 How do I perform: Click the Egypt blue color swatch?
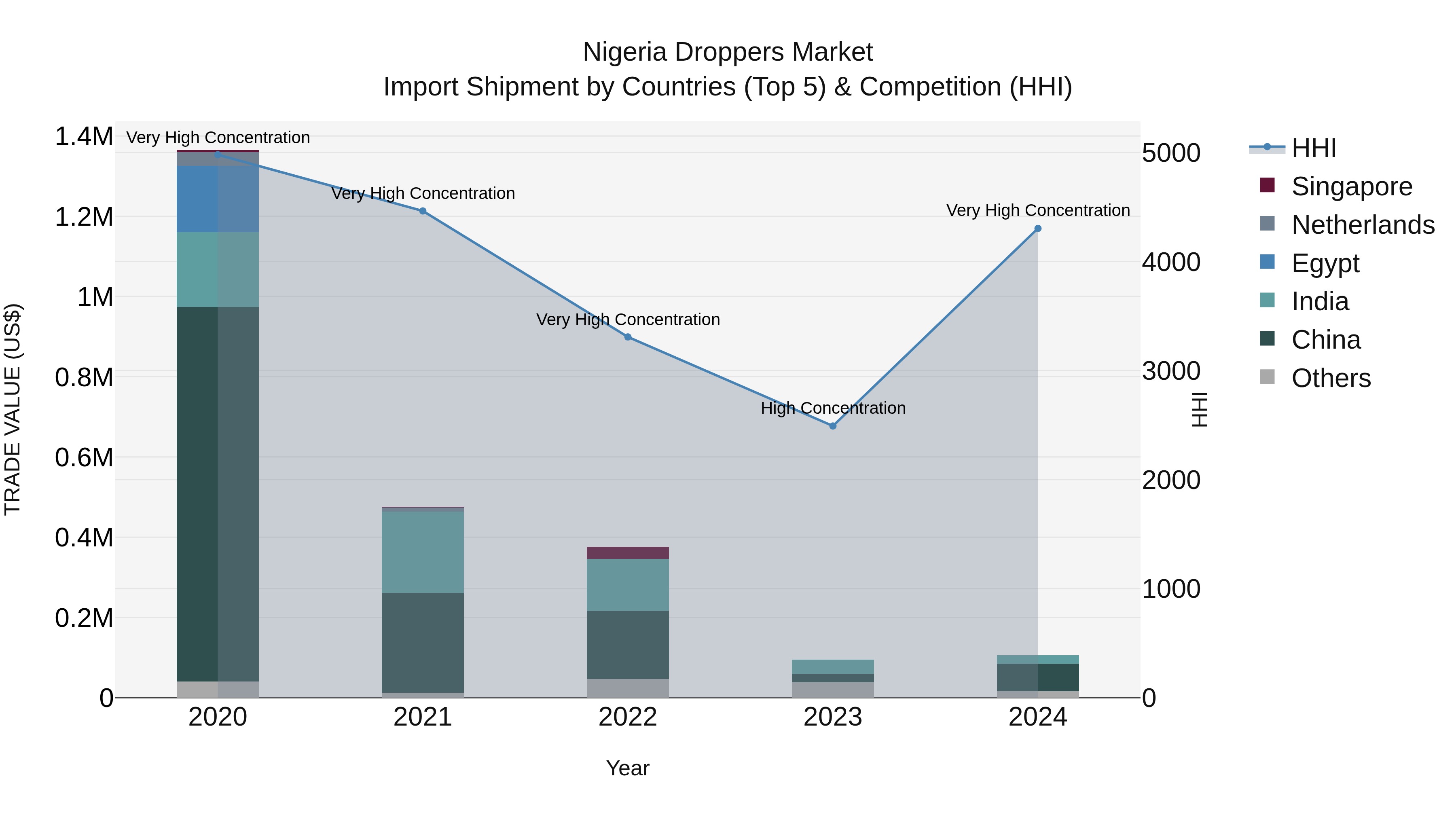(1267, 262)
